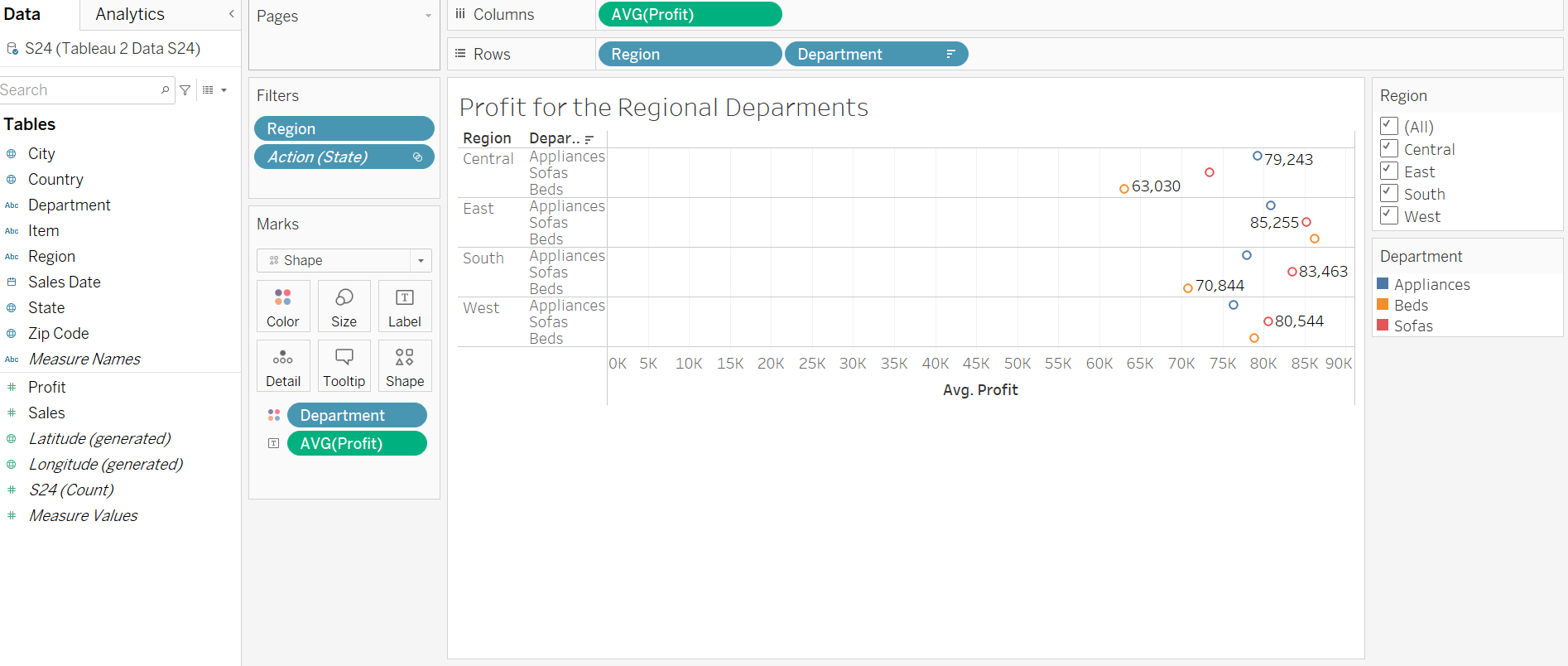Click the Color card in Marks

283,306
